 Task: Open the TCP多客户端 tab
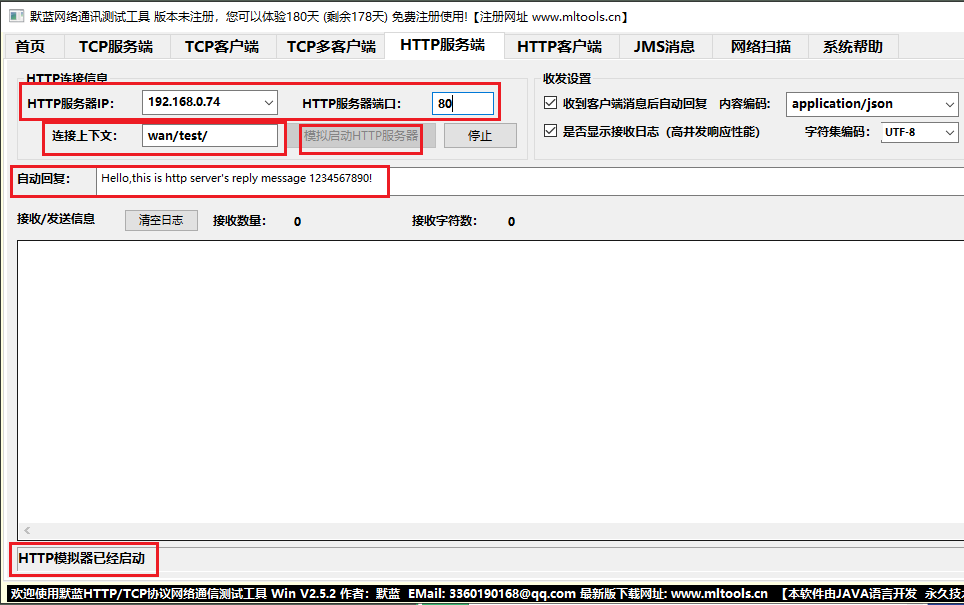tap(331, 47)
